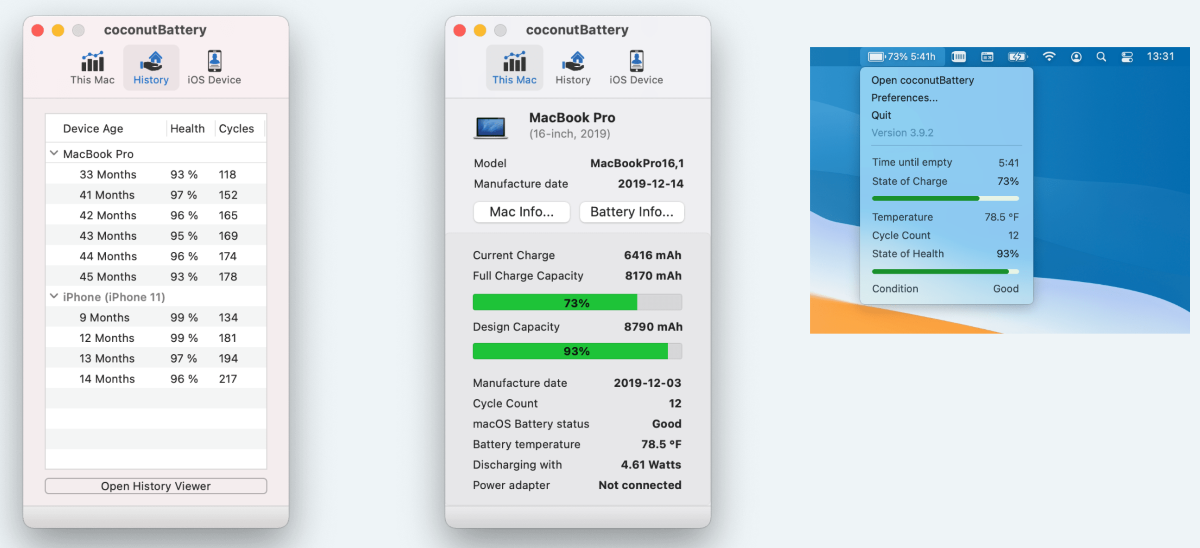Open the user account menu bar icon
Image resolution: width=1200 pixels, height=548 pixels.
coord(1076,57)
